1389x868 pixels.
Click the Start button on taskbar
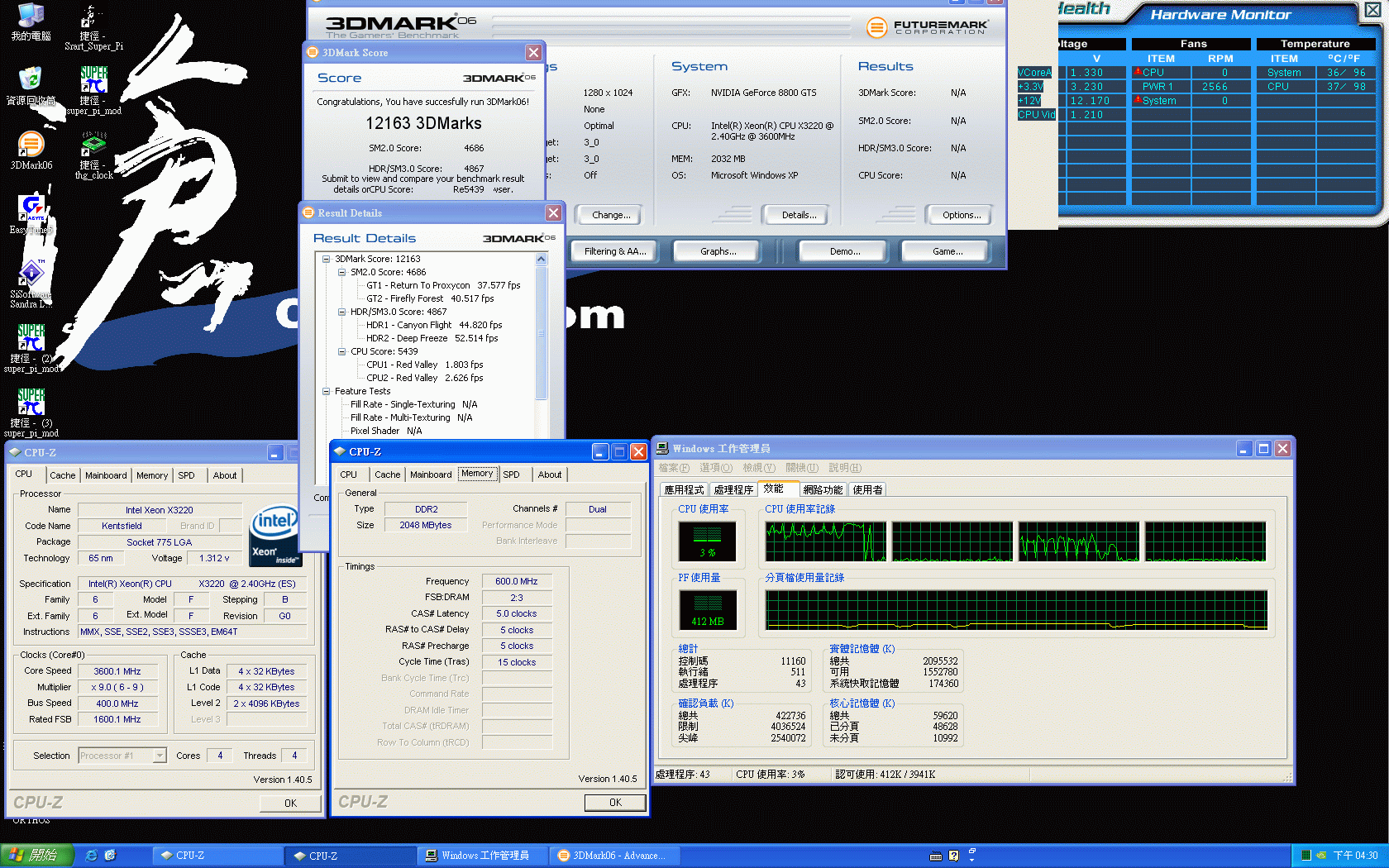(37, 856)
